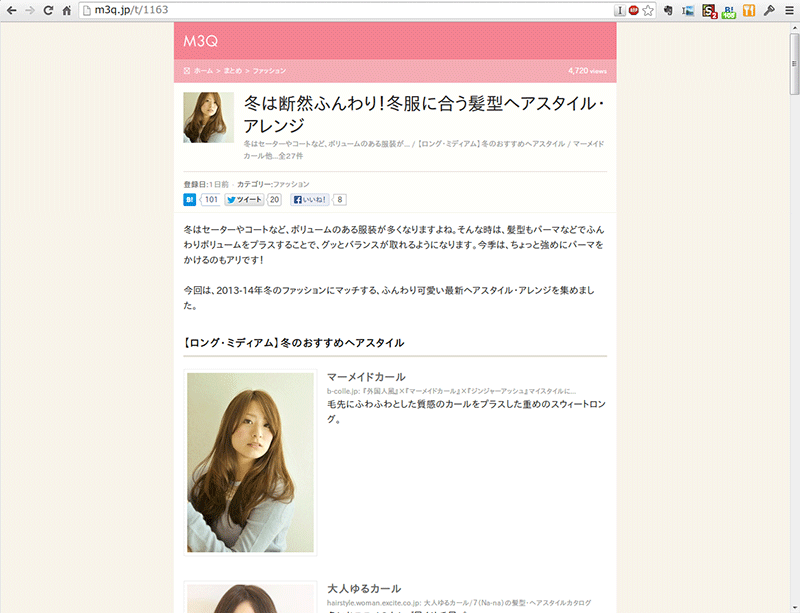This screenshot has width=800, height=613.
Task: Click the breadcrumb home icon
Action: [187, 71]
